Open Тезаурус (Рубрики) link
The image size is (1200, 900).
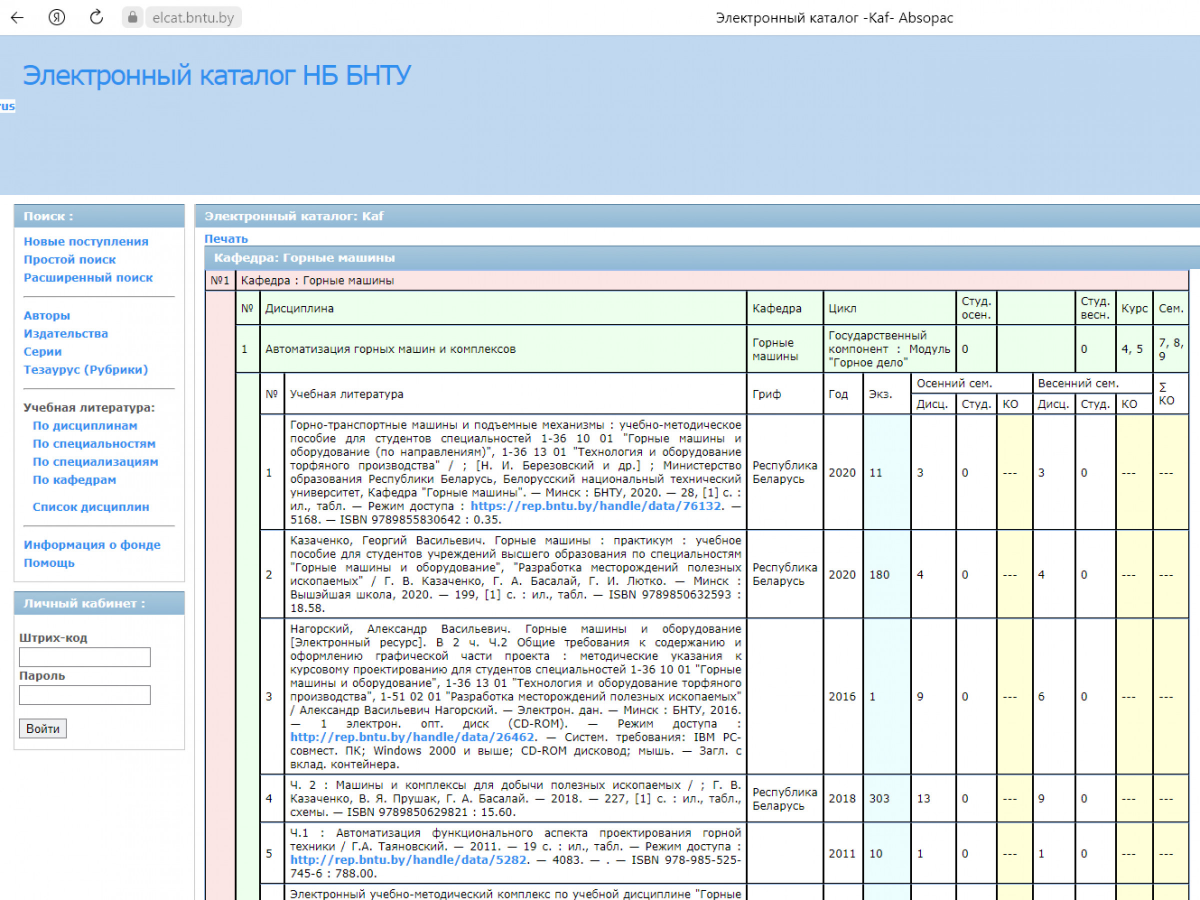click(86, 369)
